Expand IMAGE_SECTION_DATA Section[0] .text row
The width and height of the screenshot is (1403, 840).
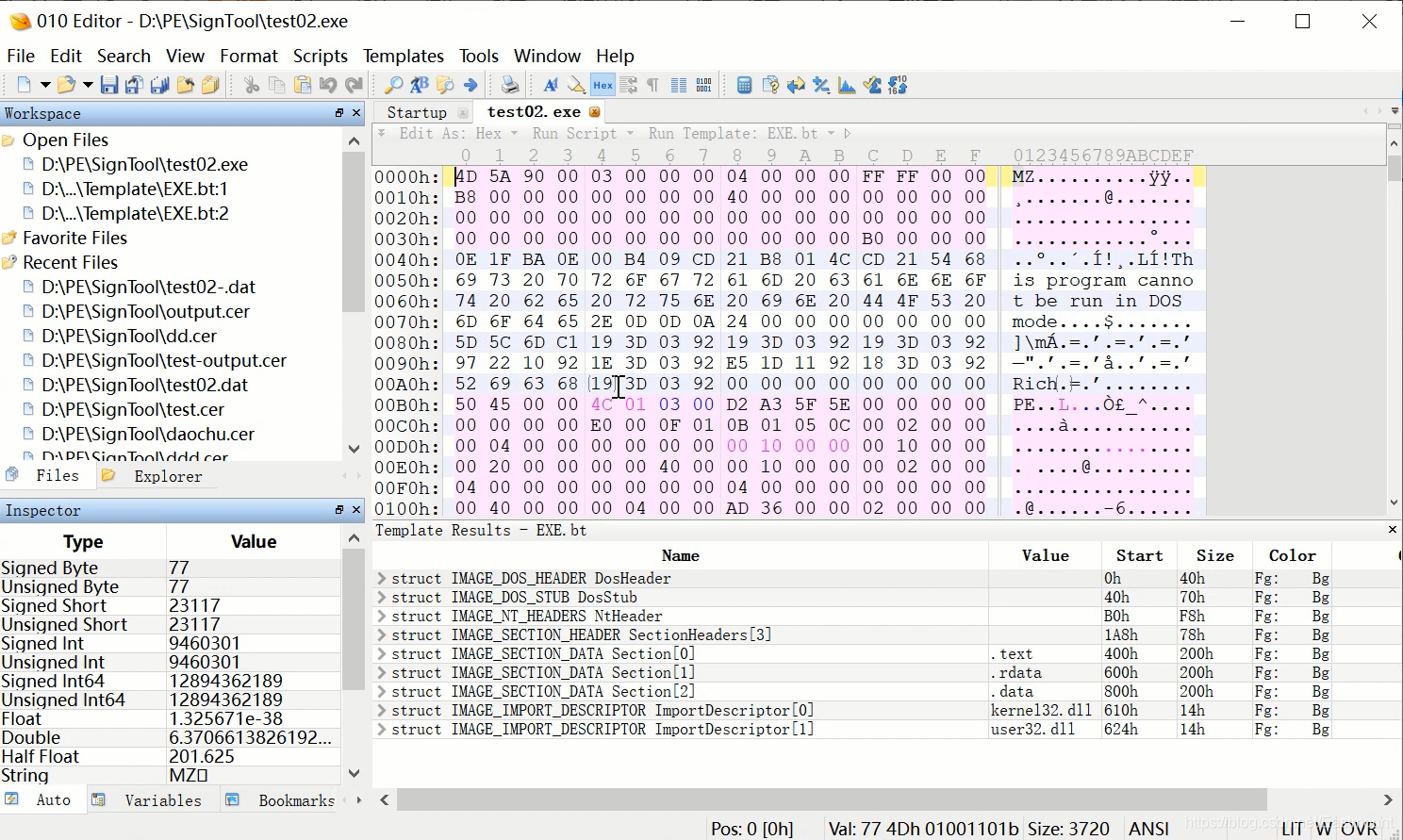(x=382, y=653)
